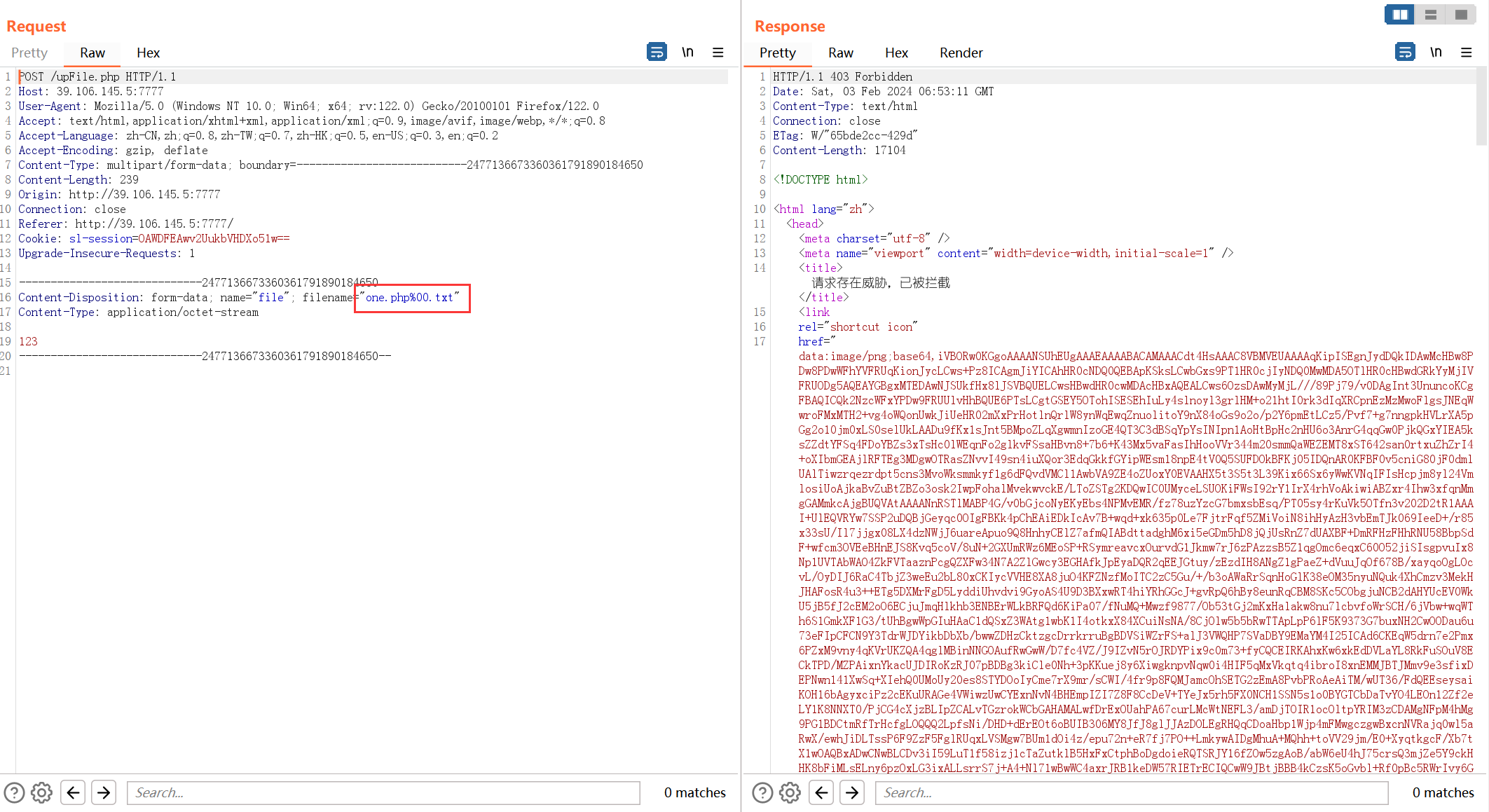Go to previous match in Request search

[x=73, y=792]
